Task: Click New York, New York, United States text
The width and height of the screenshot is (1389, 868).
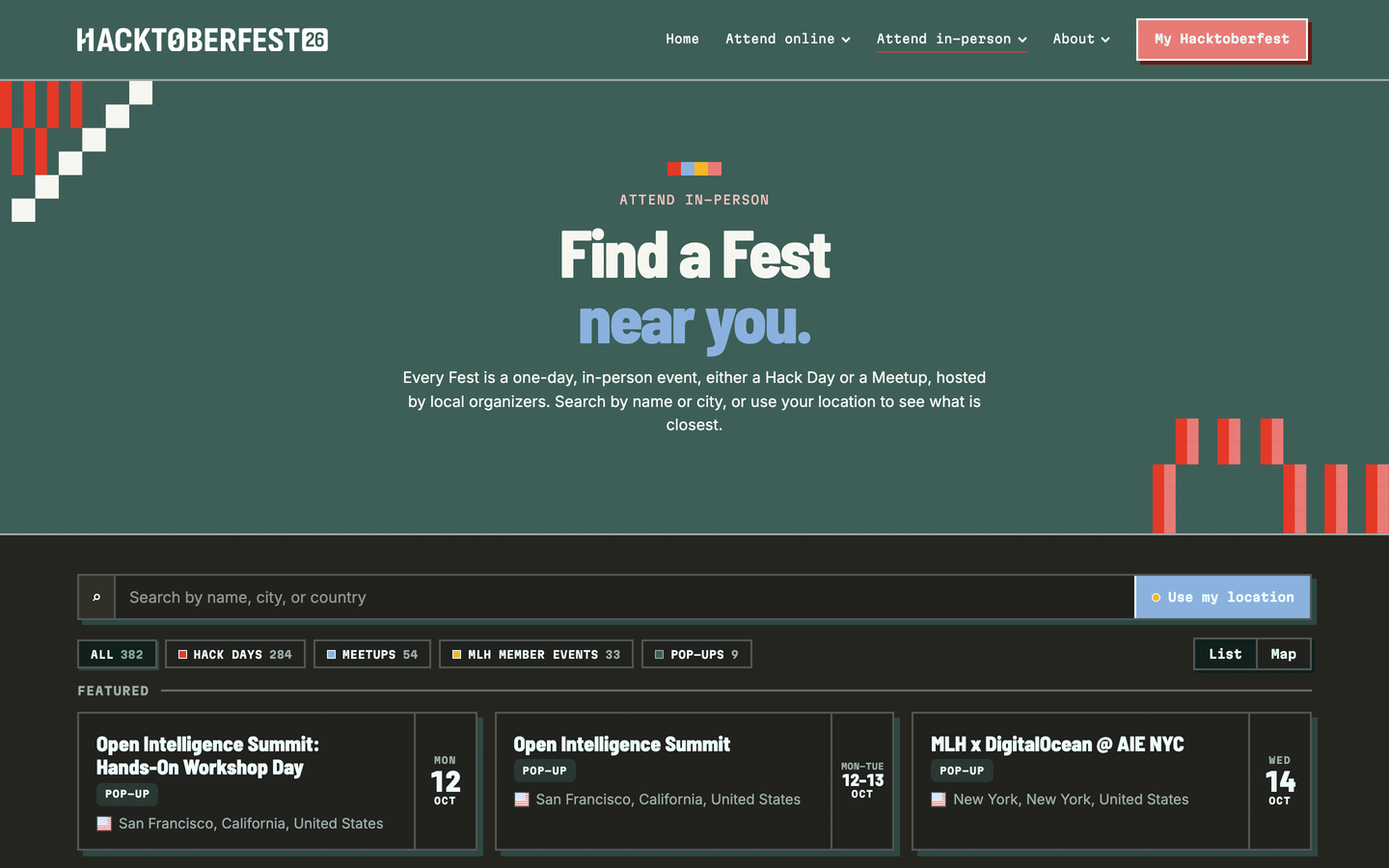Action: (1071, 800)
